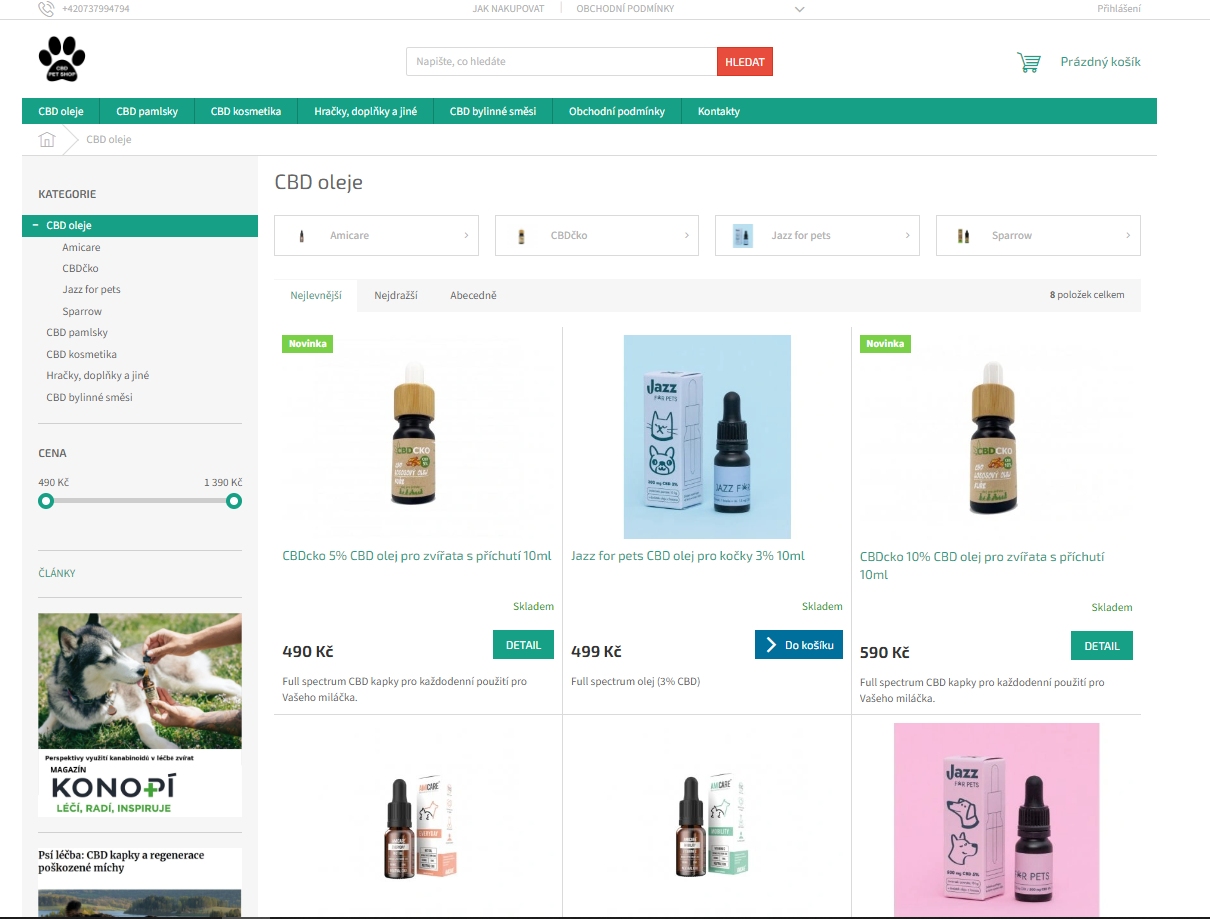Open Jazz for pets CBD olej pro kočky link
The height and width of the screenshot is (919, 1210).
[x=688, y=556]
